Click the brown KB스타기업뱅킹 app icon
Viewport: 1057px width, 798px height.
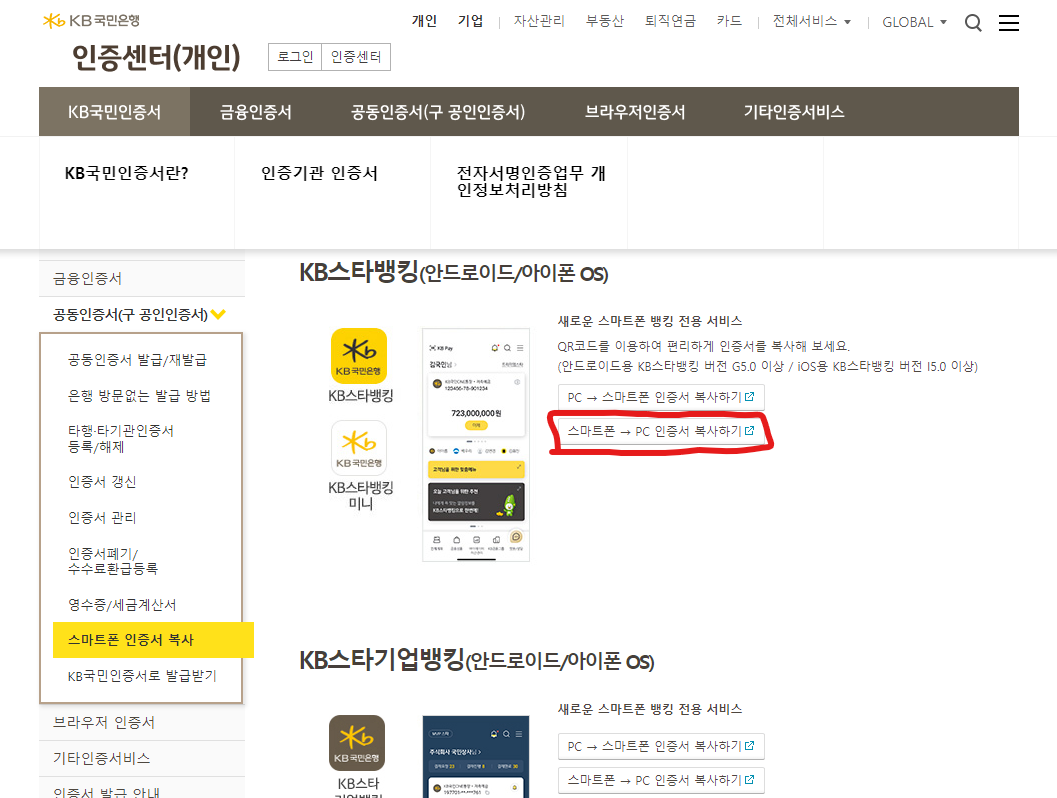coord(357,743)
